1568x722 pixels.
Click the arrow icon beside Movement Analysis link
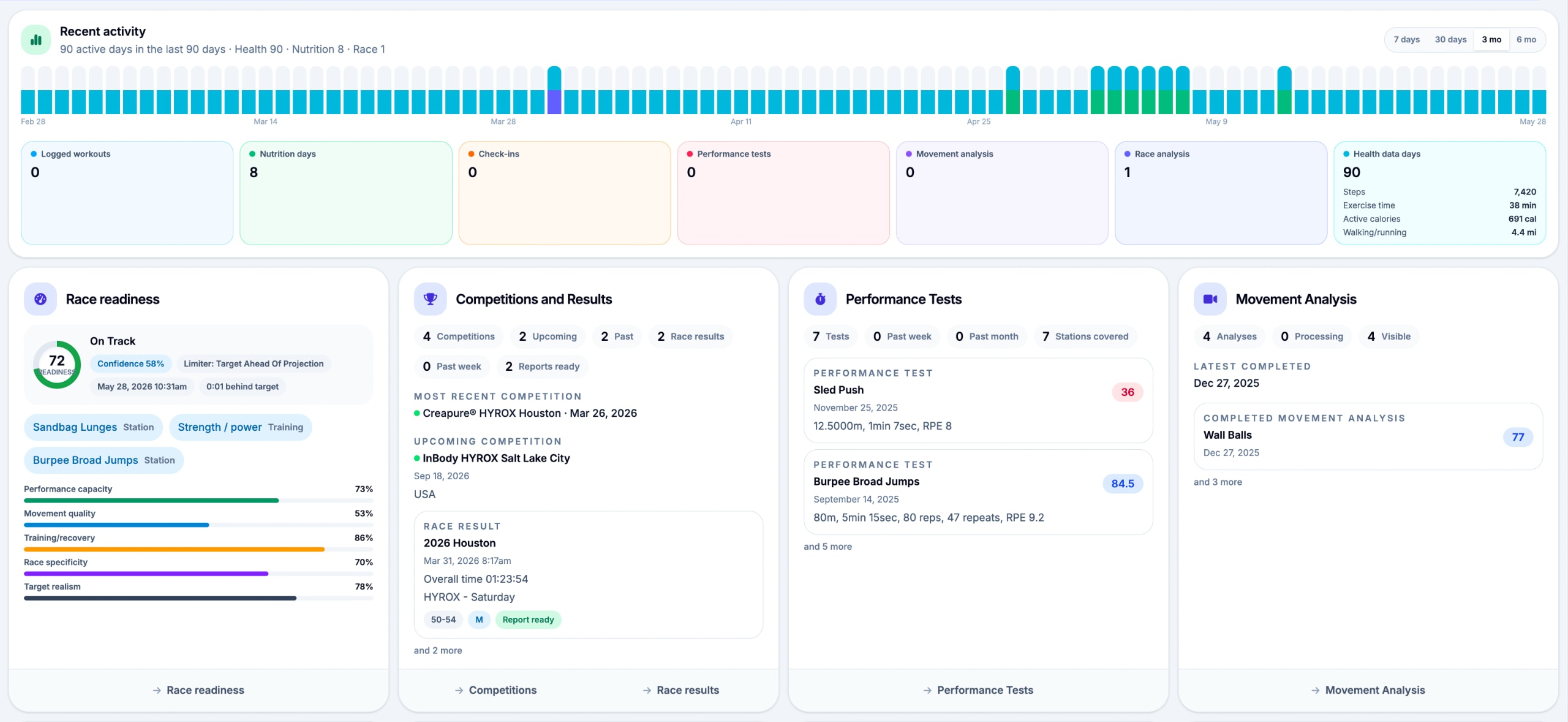[1316, 691]
